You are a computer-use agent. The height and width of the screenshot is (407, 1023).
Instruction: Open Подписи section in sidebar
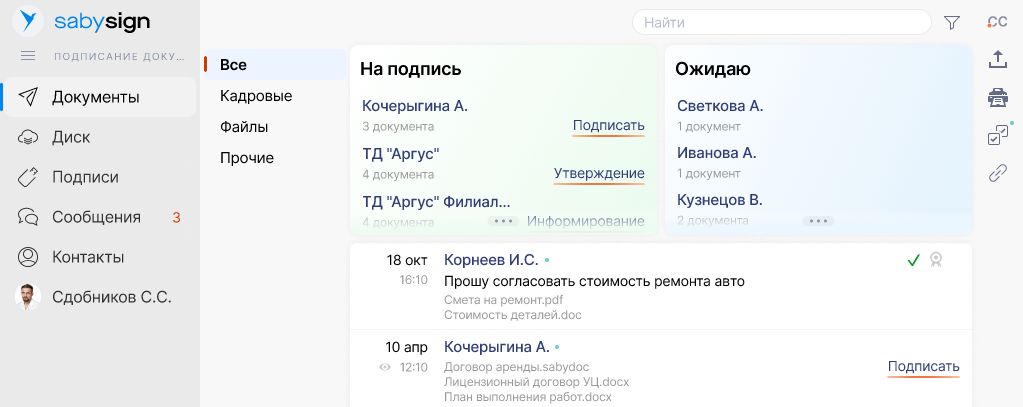(85, 177)
